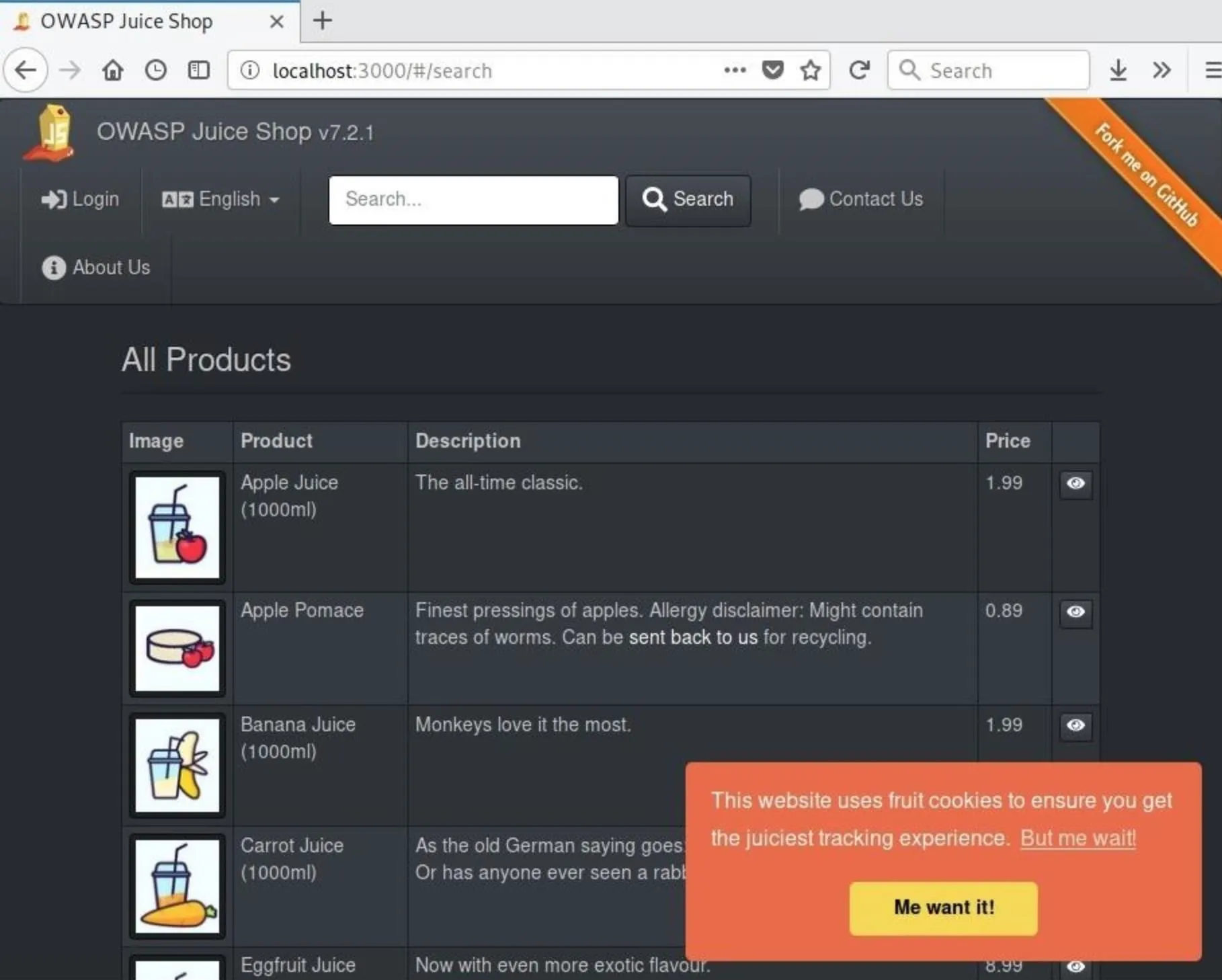View Eggfruit Juice details via eye icon
Viewport: 1222px width, 980px height.
[x=1075, y=966]
